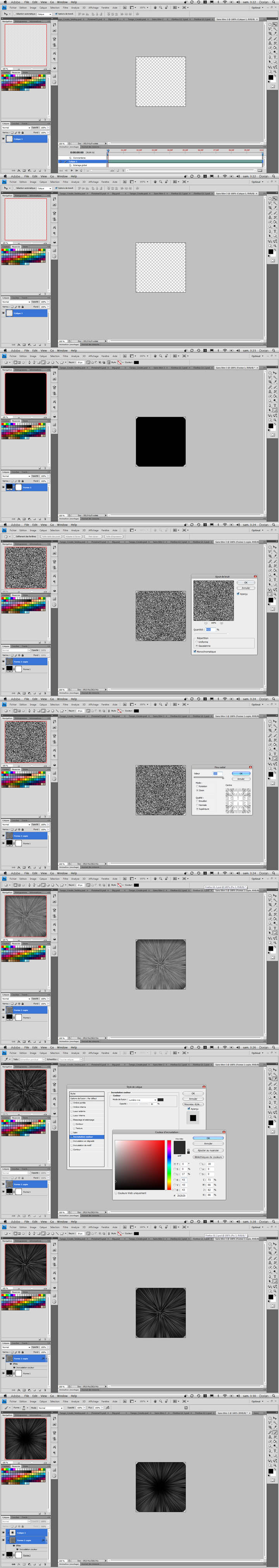Image resolution: width=279 pixels, height=1568 pixels.
Task: Click Nouveau style button in Style de calque
Action: coord(193,1104)
